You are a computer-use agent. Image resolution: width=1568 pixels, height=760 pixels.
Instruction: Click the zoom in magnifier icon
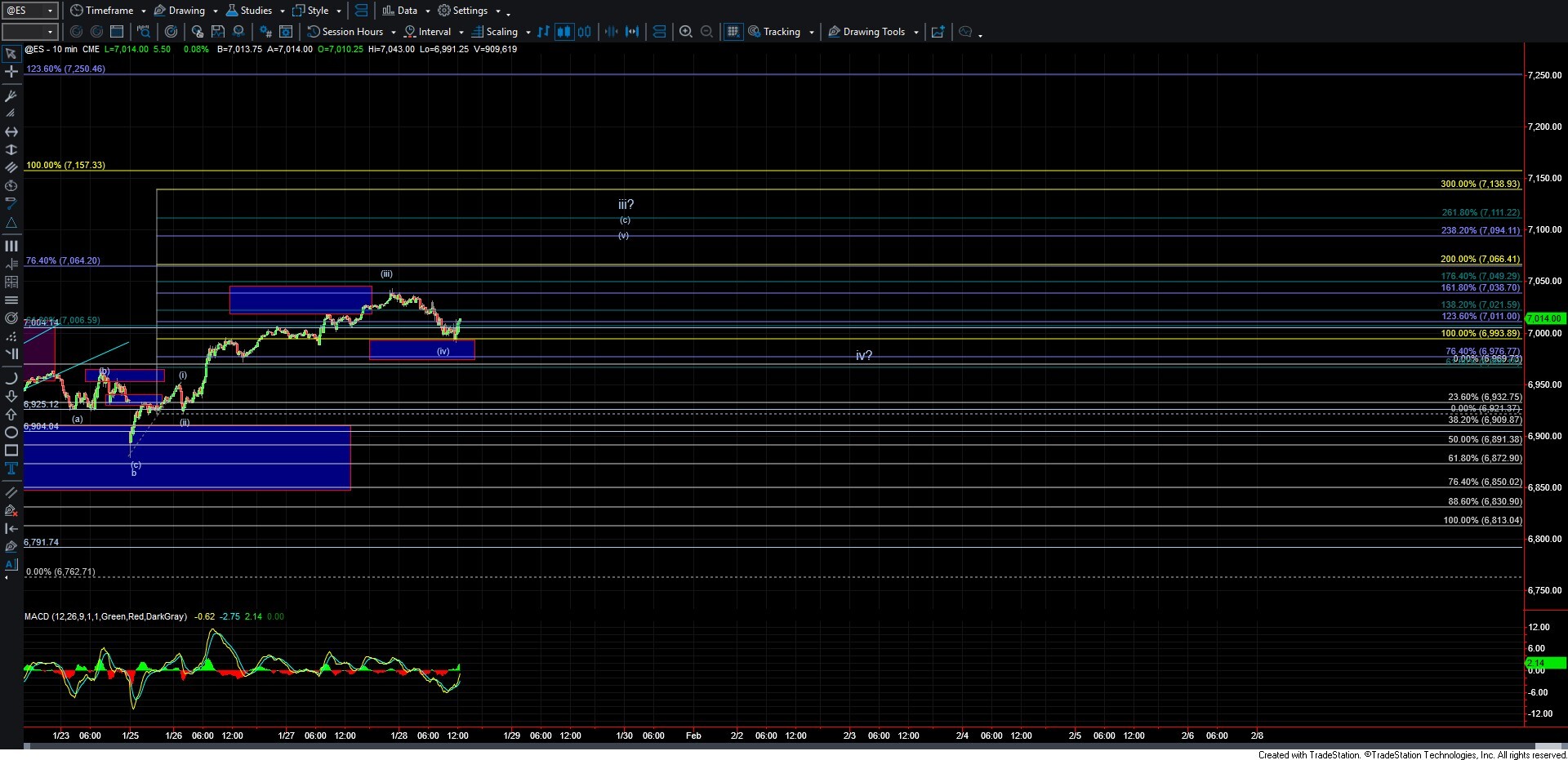(686, 32)
